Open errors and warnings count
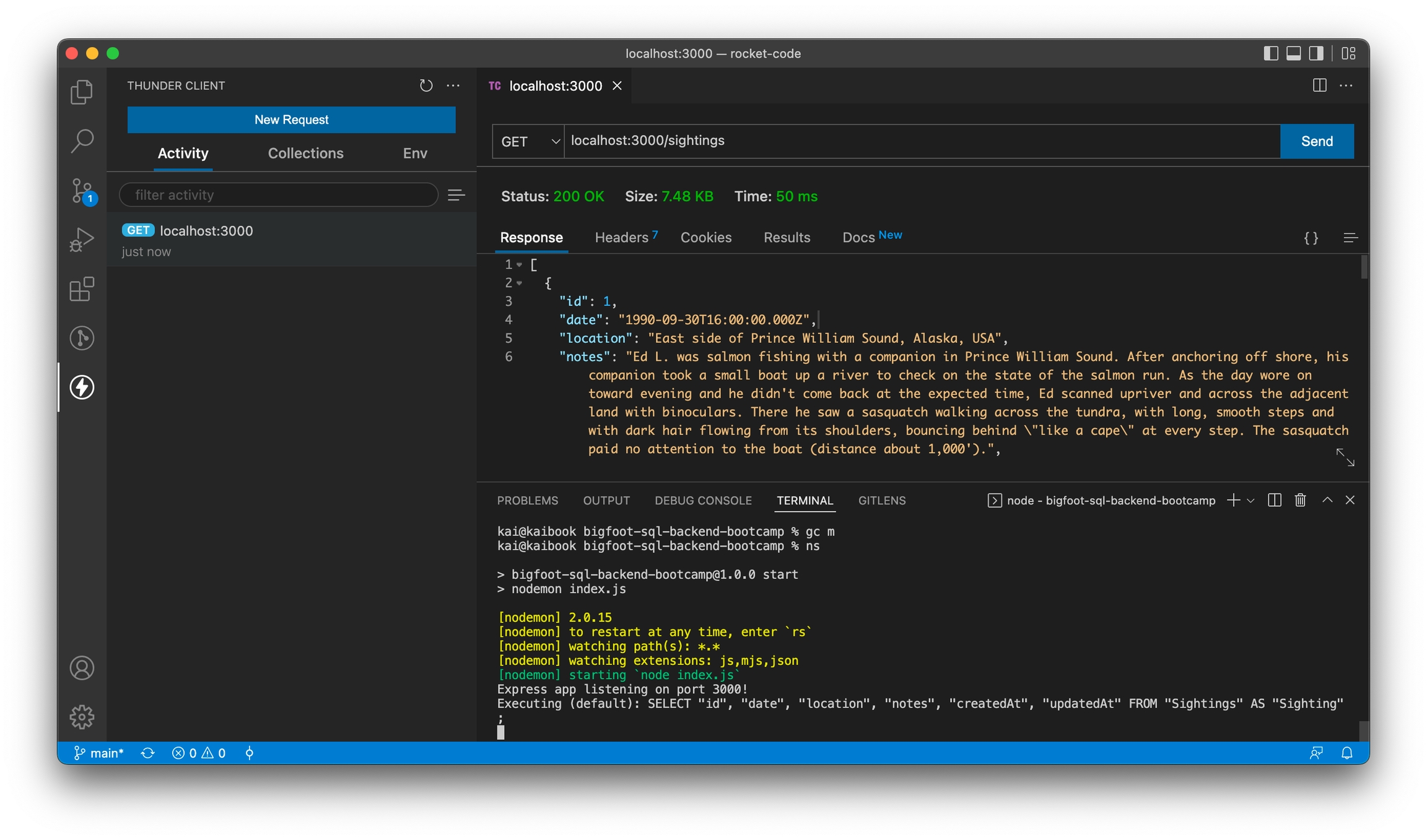This screenshot has width=1427, height=840. (198, 753)
